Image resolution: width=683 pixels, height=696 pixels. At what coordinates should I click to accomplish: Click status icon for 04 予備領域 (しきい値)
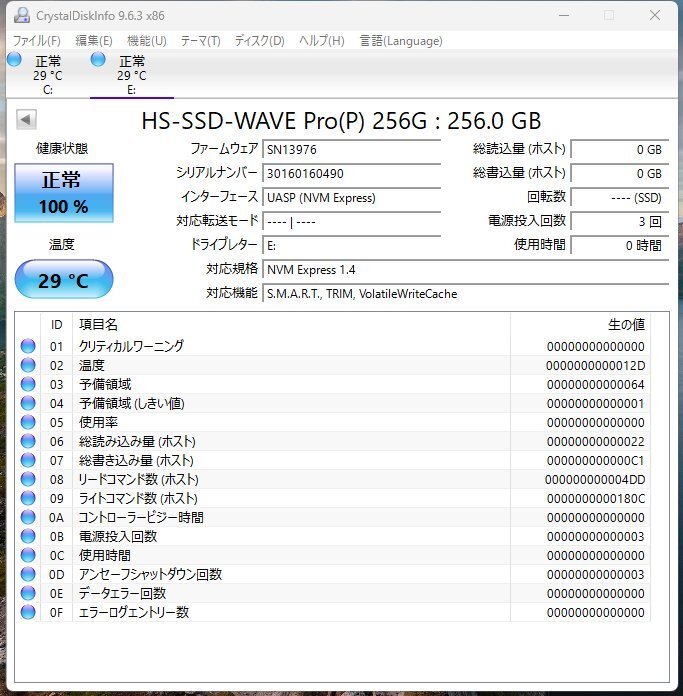click(x=28, y=403)
